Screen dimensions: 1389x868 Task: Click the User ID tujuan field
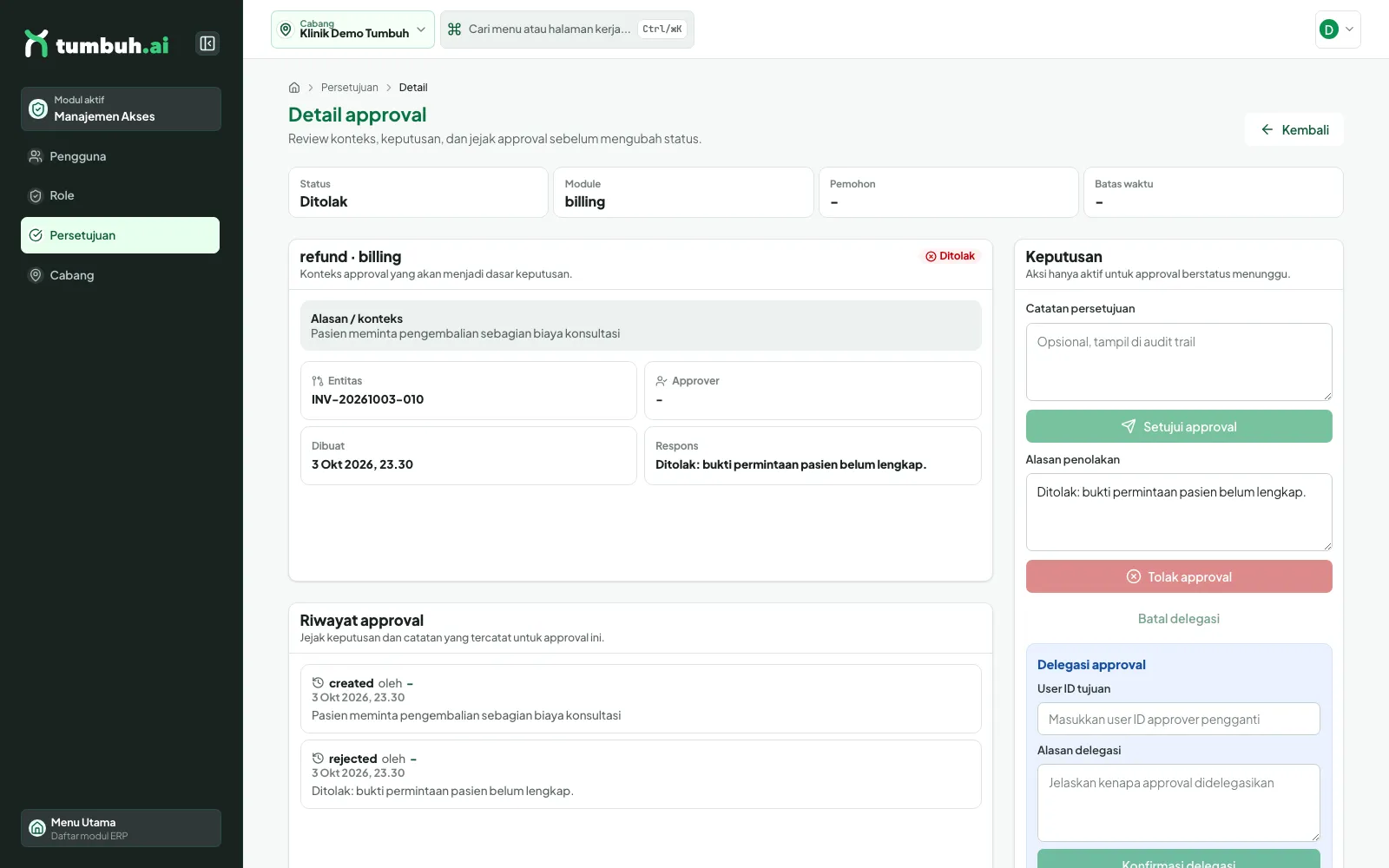tap(1179, 719)
